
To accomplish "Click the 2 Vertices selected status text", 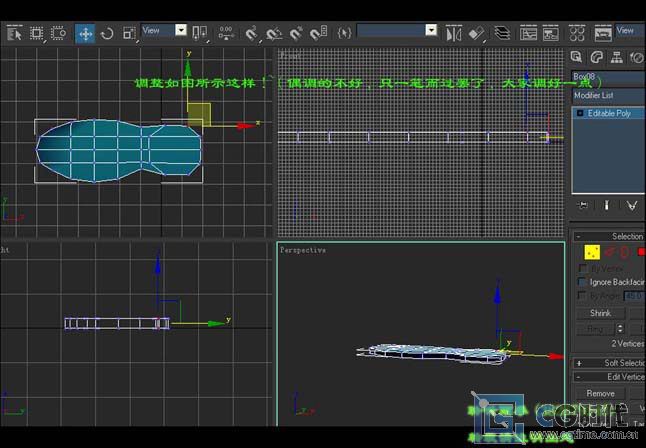I will point(627,343).
